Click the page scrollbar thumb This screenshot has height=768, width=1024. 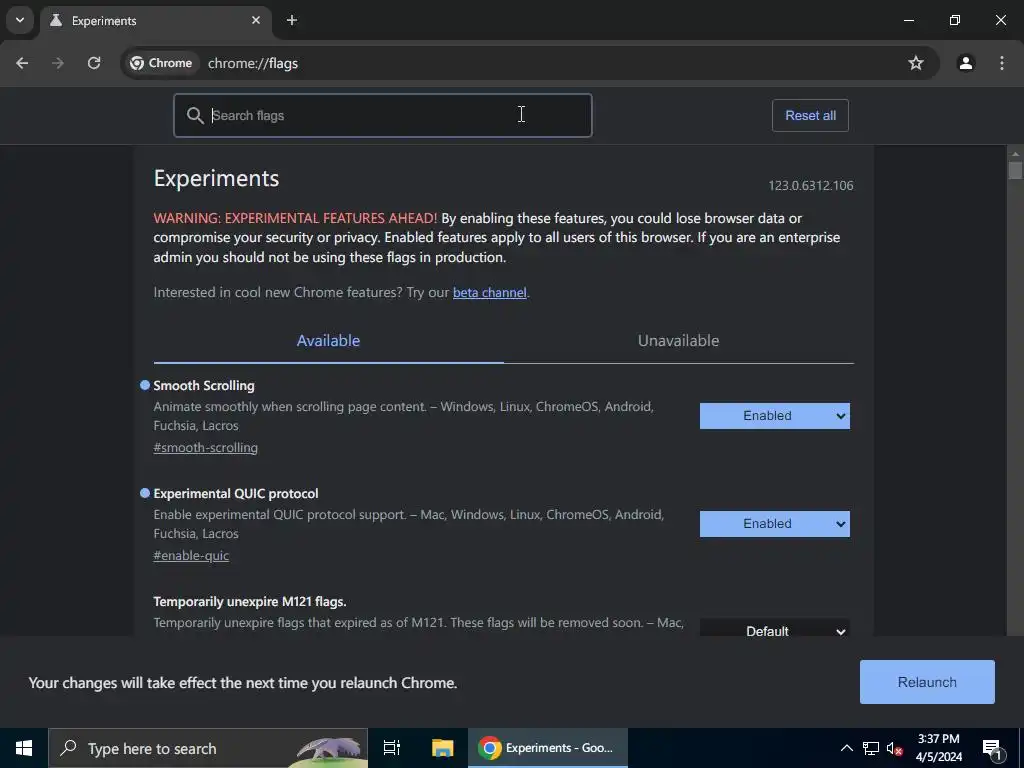[1014, 170]
